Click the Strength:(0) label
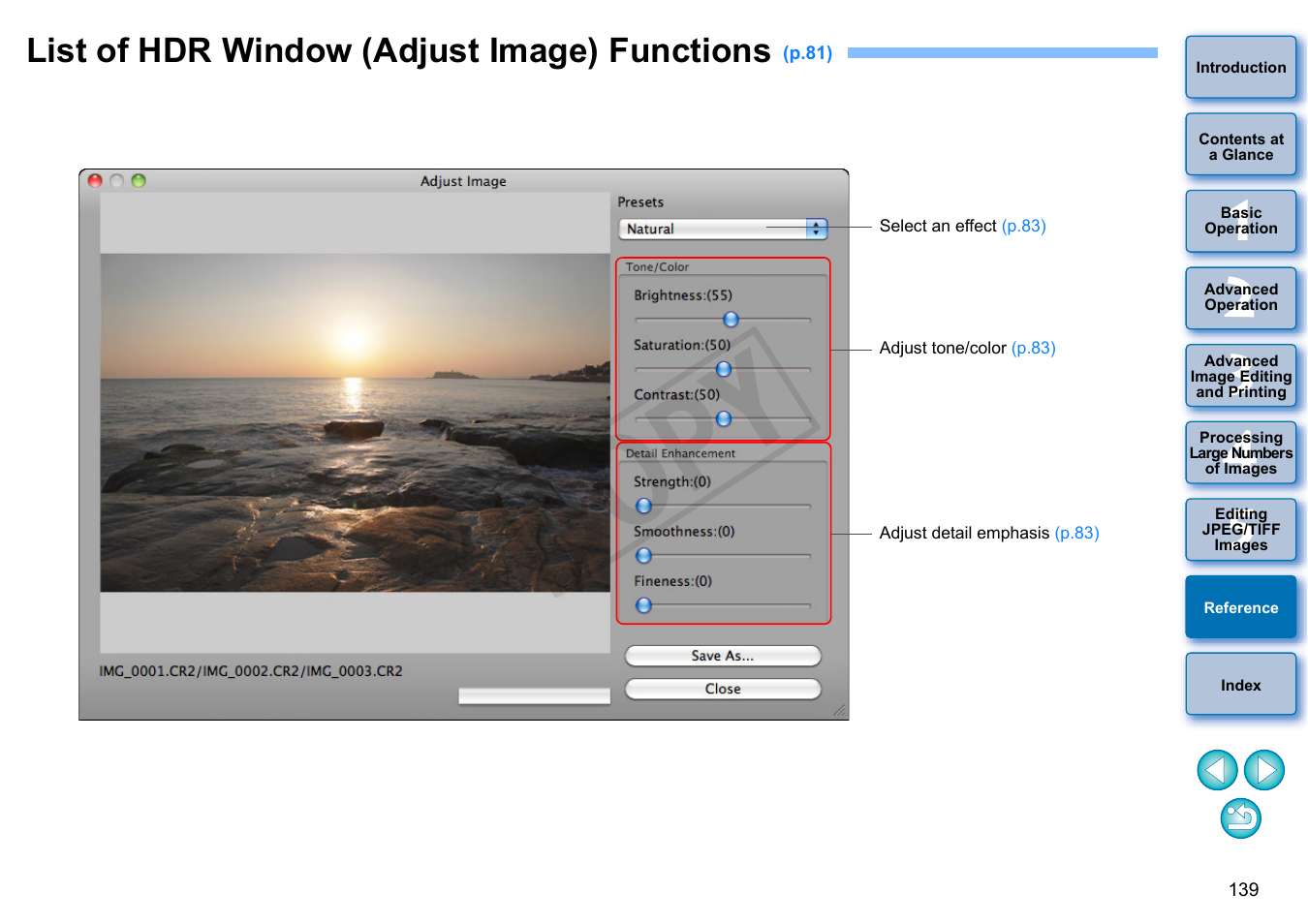This screenshot has height=924, width=1308. coord(672,481)
